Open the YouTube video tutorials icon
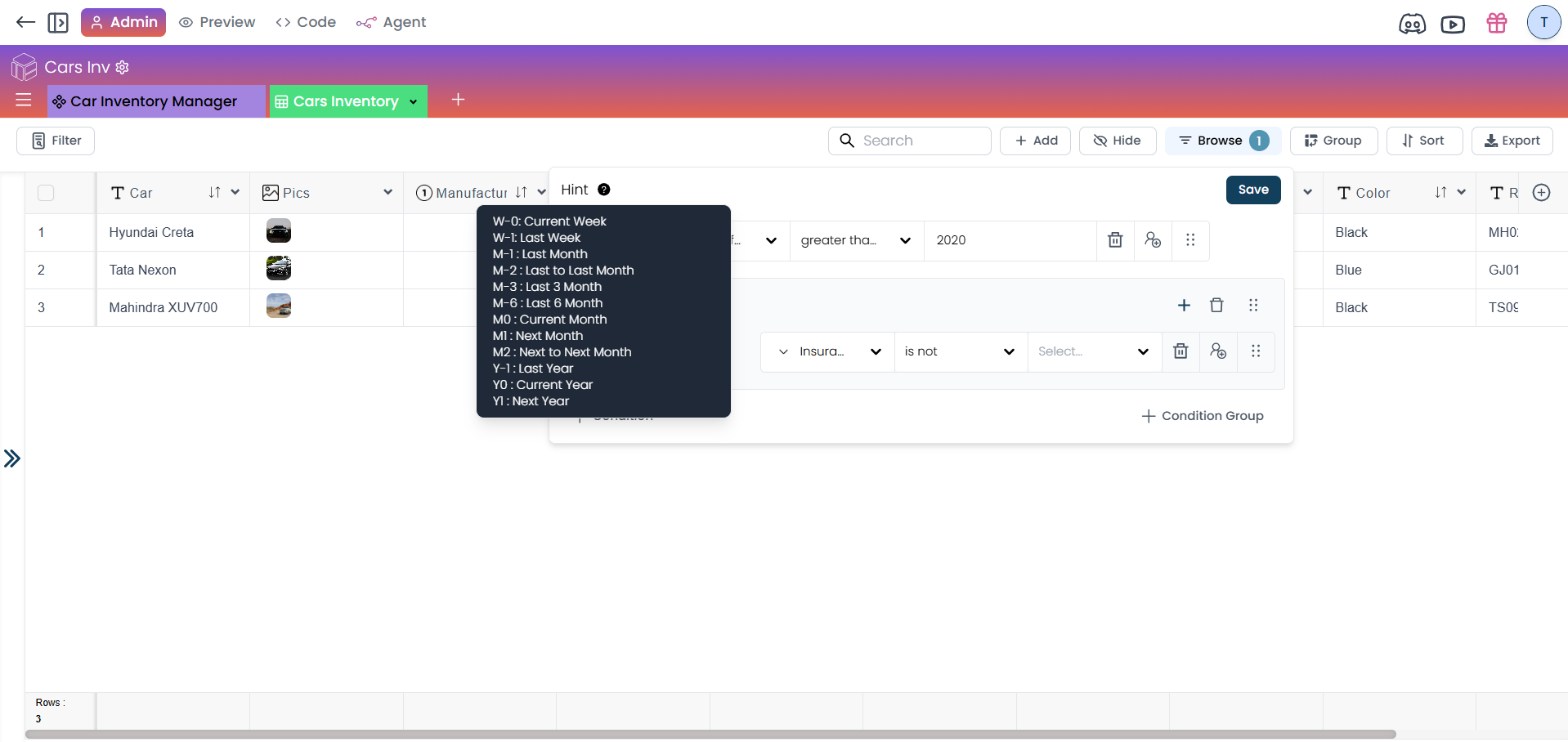1568x742 pixels. 1452,24
